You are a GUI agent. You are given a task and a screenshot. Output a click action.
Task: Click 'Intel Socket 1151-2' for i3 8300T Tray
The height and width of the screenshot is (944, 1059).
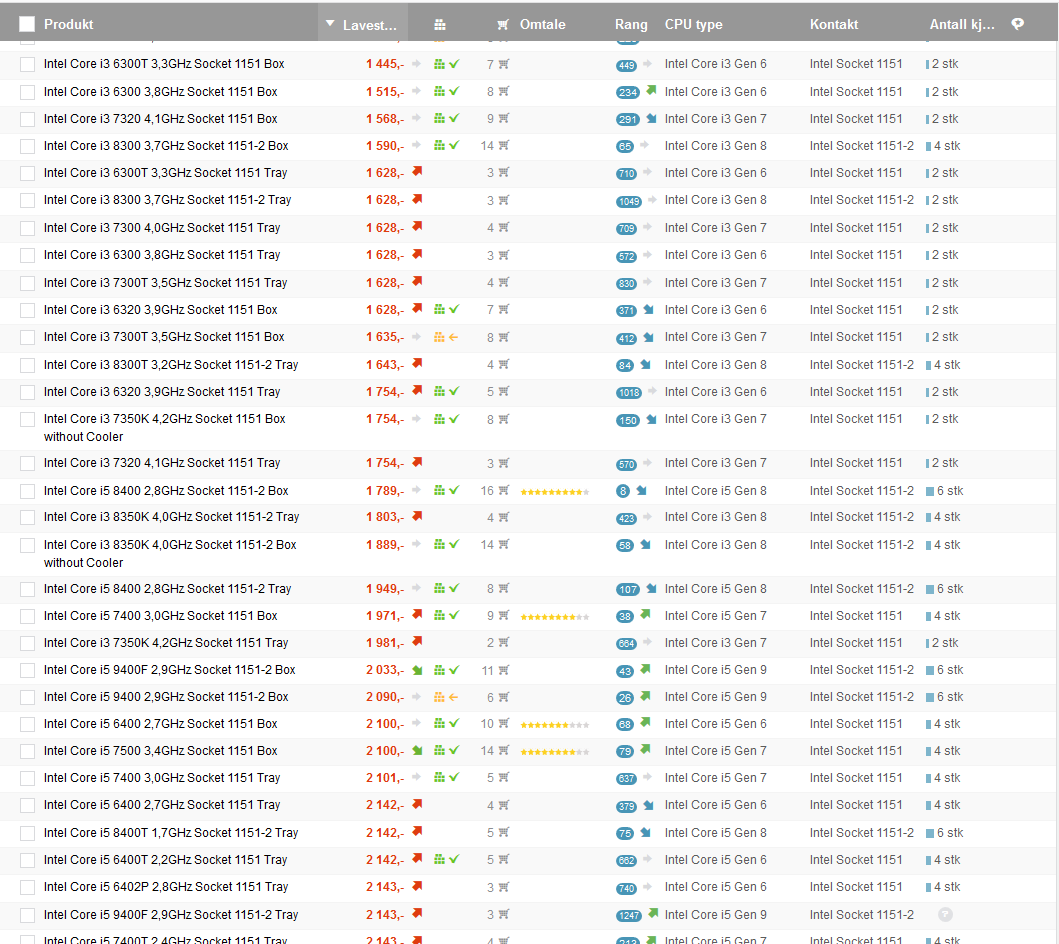861,365
